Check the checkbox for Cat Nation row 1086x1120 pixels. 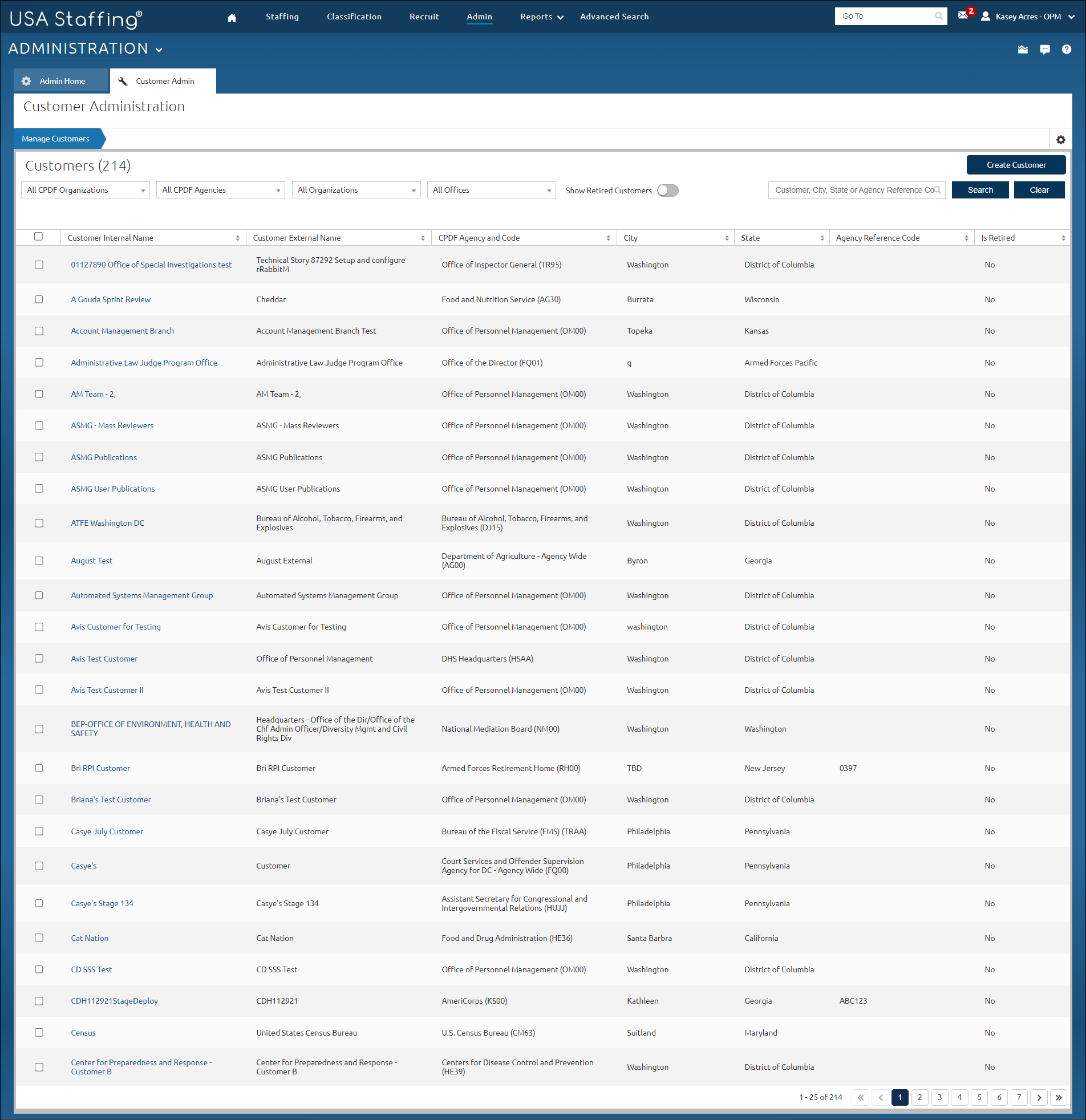[x=39, y=938]
